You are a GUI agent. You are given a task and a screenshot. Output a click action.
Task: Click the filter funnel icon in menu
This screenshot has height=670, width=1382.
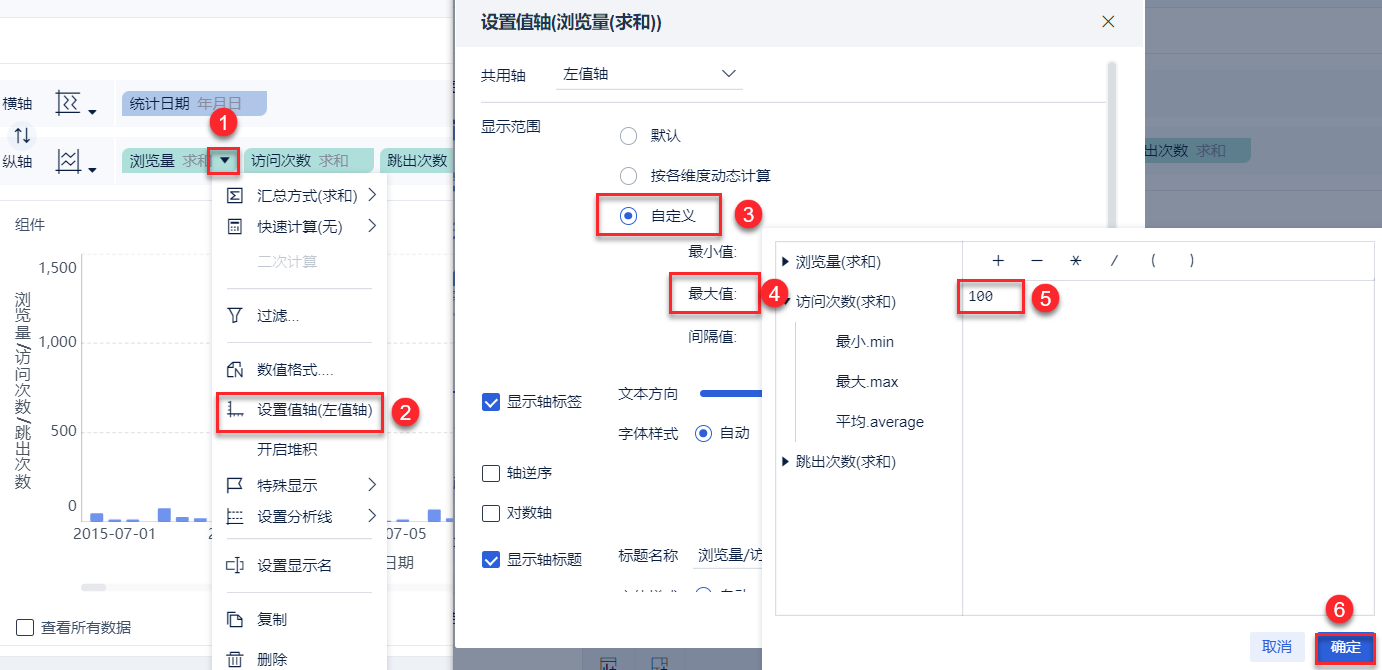click(x=235, y=316)
